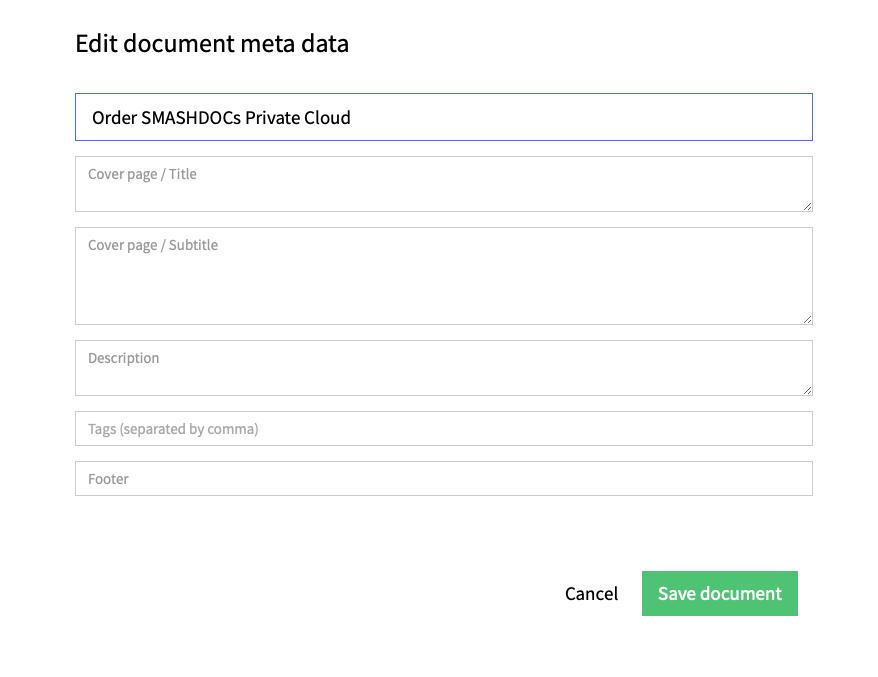Screen dimensions: 878x677
Task: Focus the Footer input field
Action: pyautogui.click(x=443, y=479)
